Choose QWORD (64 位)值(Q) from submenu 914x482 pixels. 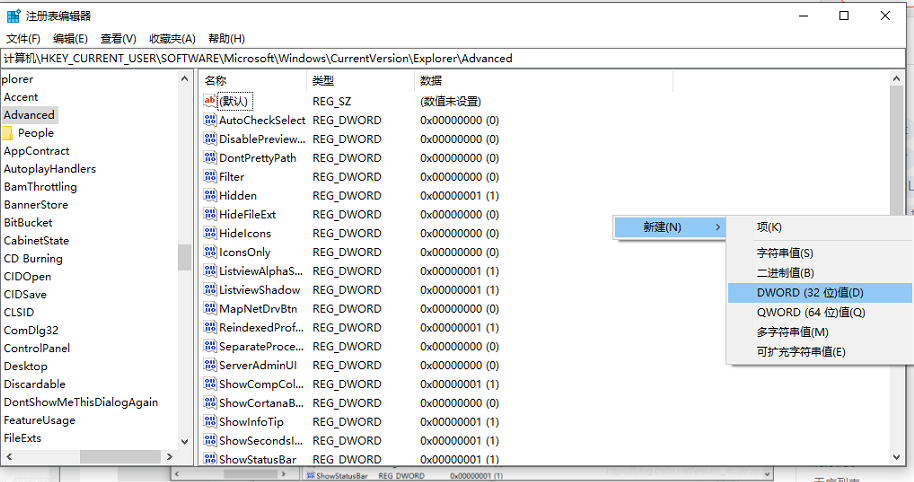click(818, 312)
